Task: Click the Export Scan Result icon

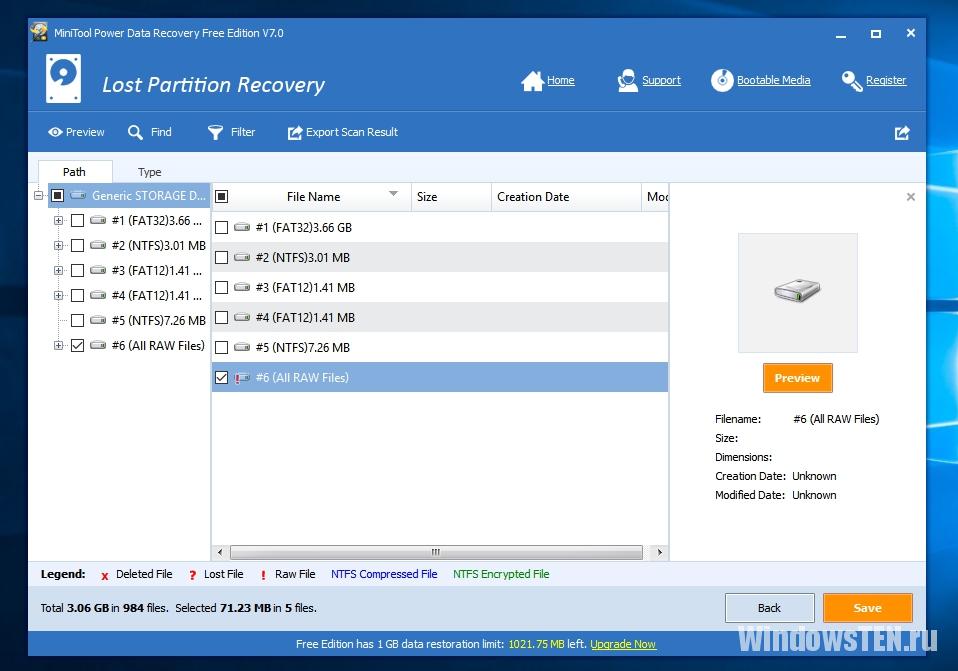Action: (295, 133)
